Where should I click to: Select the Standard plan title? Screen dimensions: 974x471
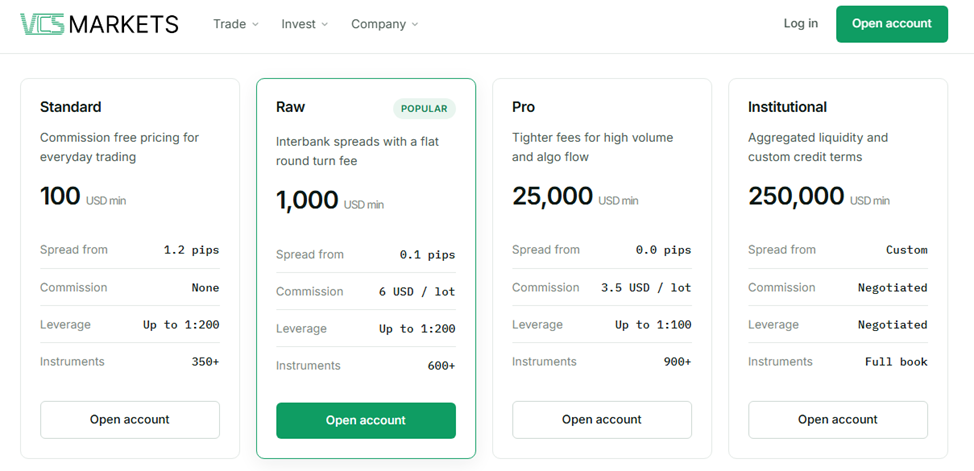point(71,107)
